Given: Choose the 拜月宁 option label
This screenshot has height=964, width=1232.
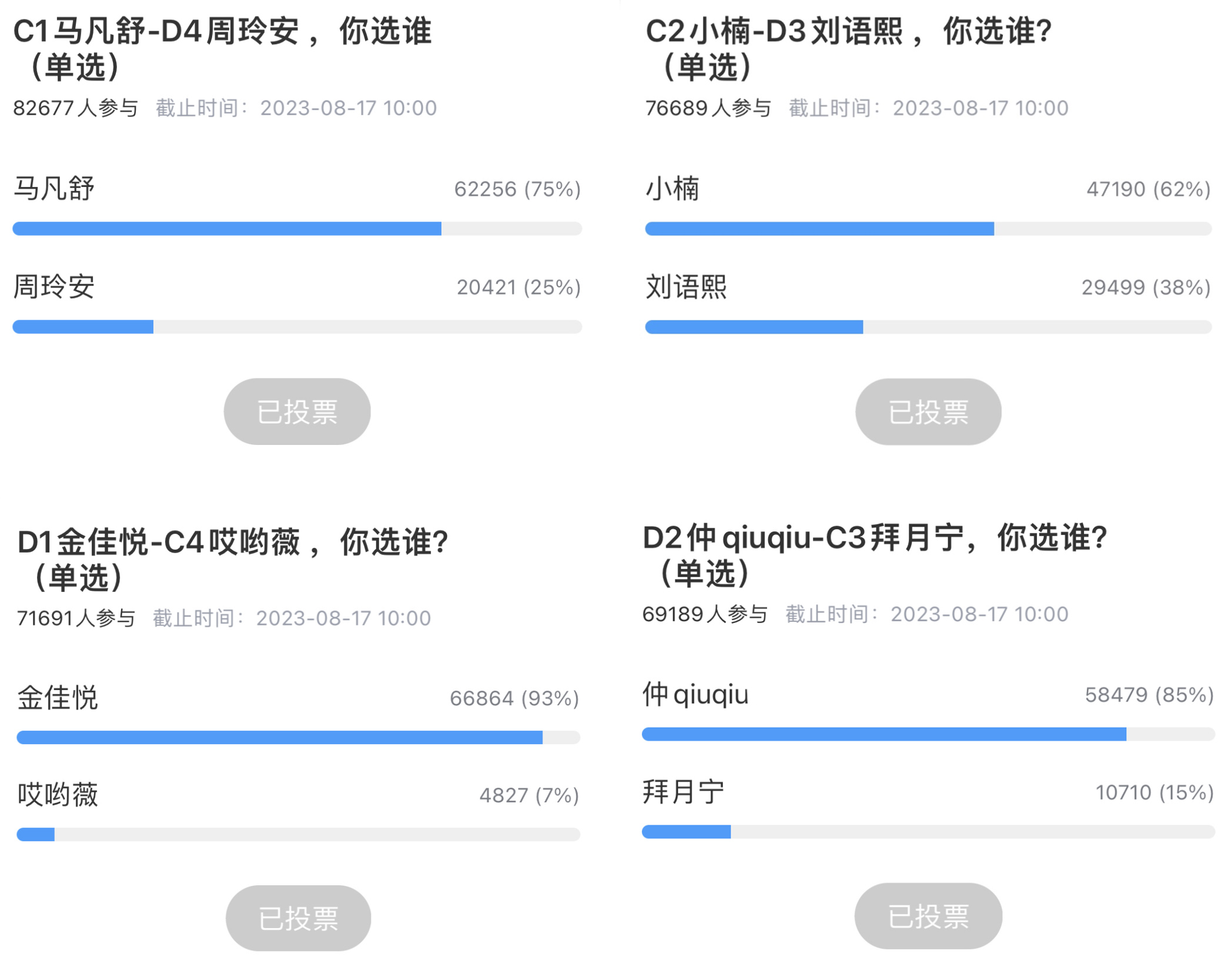Looking at the screenshot, I should tap(683, 792).
